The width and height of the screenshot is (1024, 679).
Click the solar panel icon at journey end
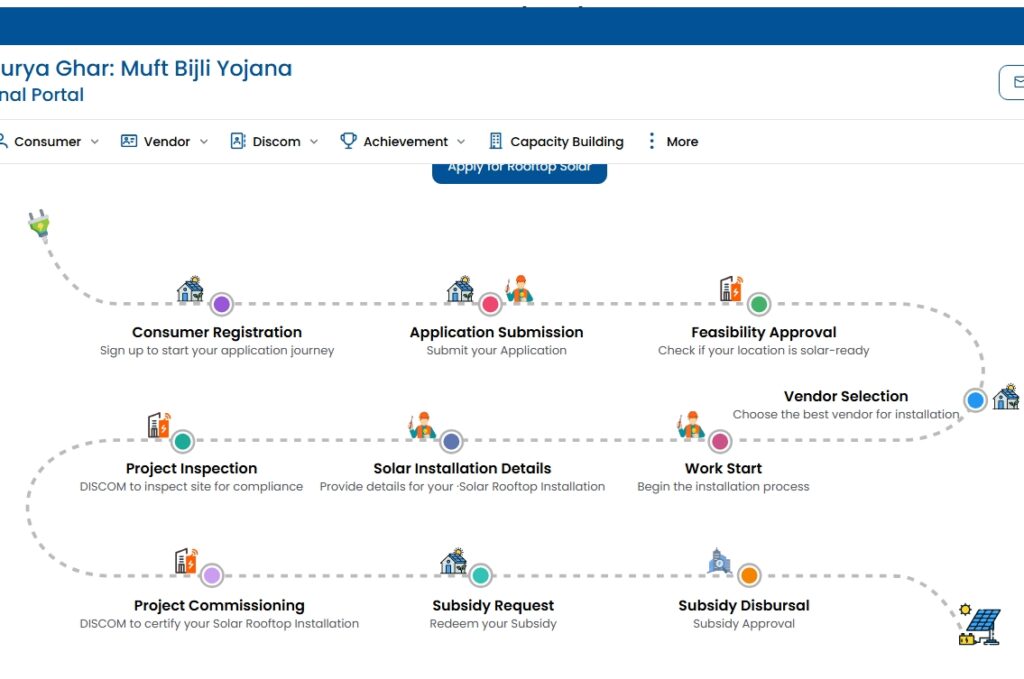(x=980, y=626)
